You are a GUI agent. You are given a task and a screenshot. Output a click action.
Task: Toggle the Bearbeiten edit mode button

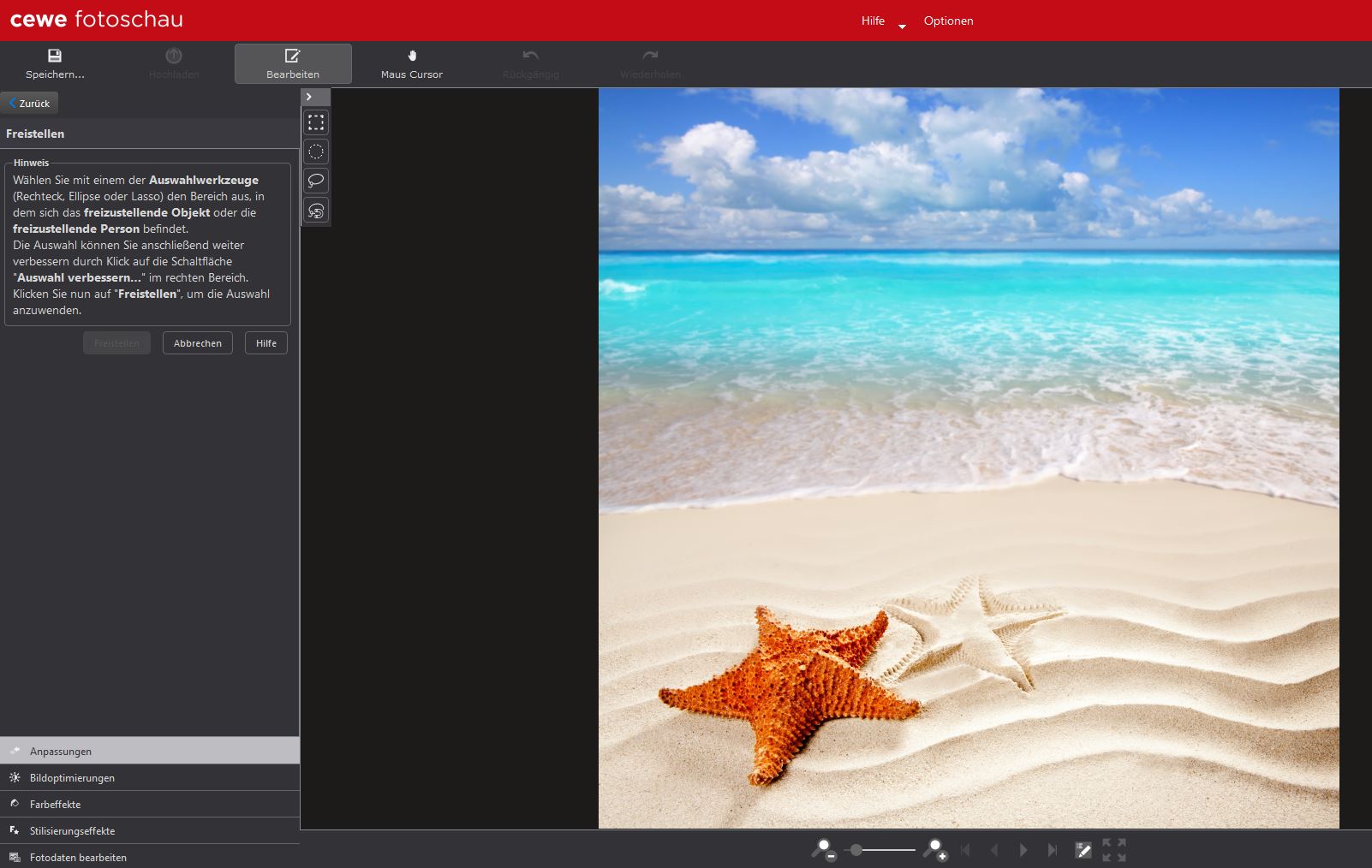293,64
